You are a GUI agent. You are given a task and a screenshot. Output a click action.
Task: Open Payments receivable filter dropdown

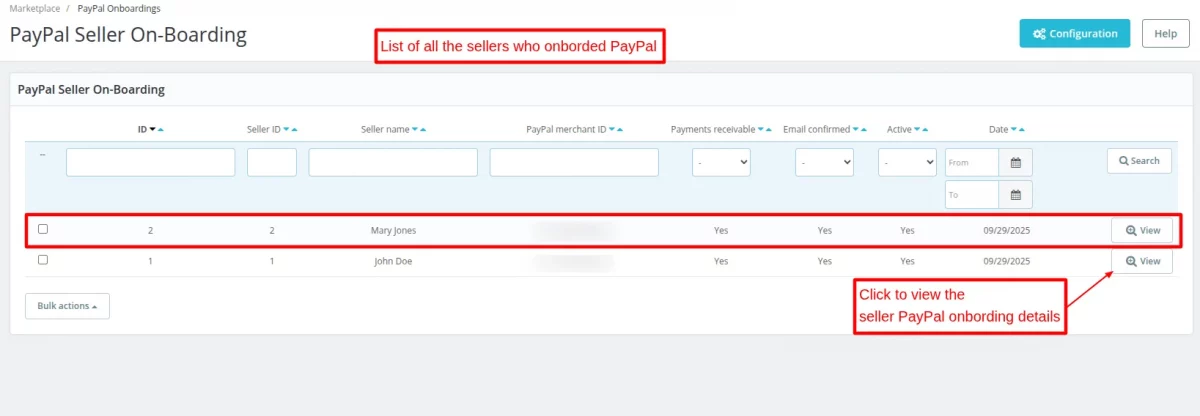(x=721, y=162)
